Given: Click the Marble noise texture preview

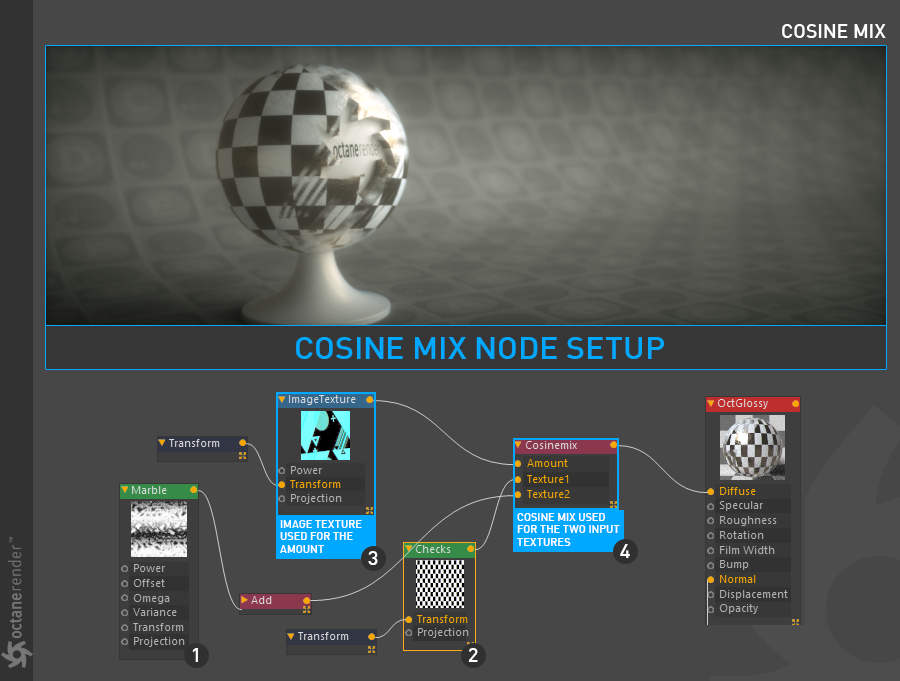Looking at the screenshot, I should point(159,529).
